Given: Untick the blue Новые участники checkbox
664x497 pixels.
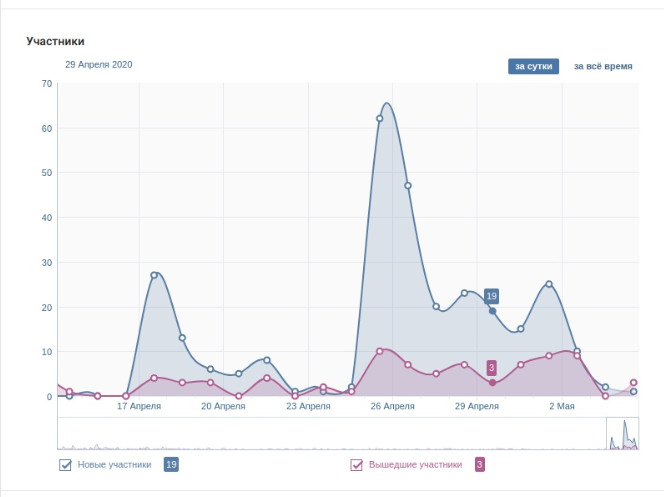Looking at the screenshot, I should coord(66,464).
